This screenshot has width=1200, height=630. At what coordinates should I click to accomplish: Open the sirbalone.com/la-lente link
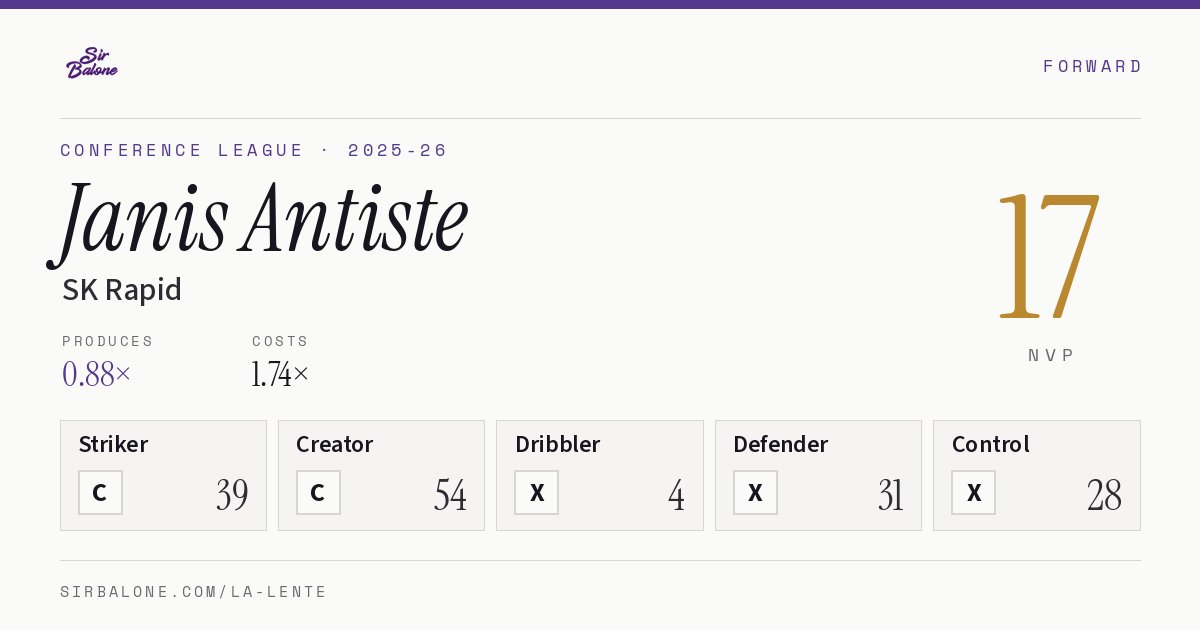tap(194, 592)
